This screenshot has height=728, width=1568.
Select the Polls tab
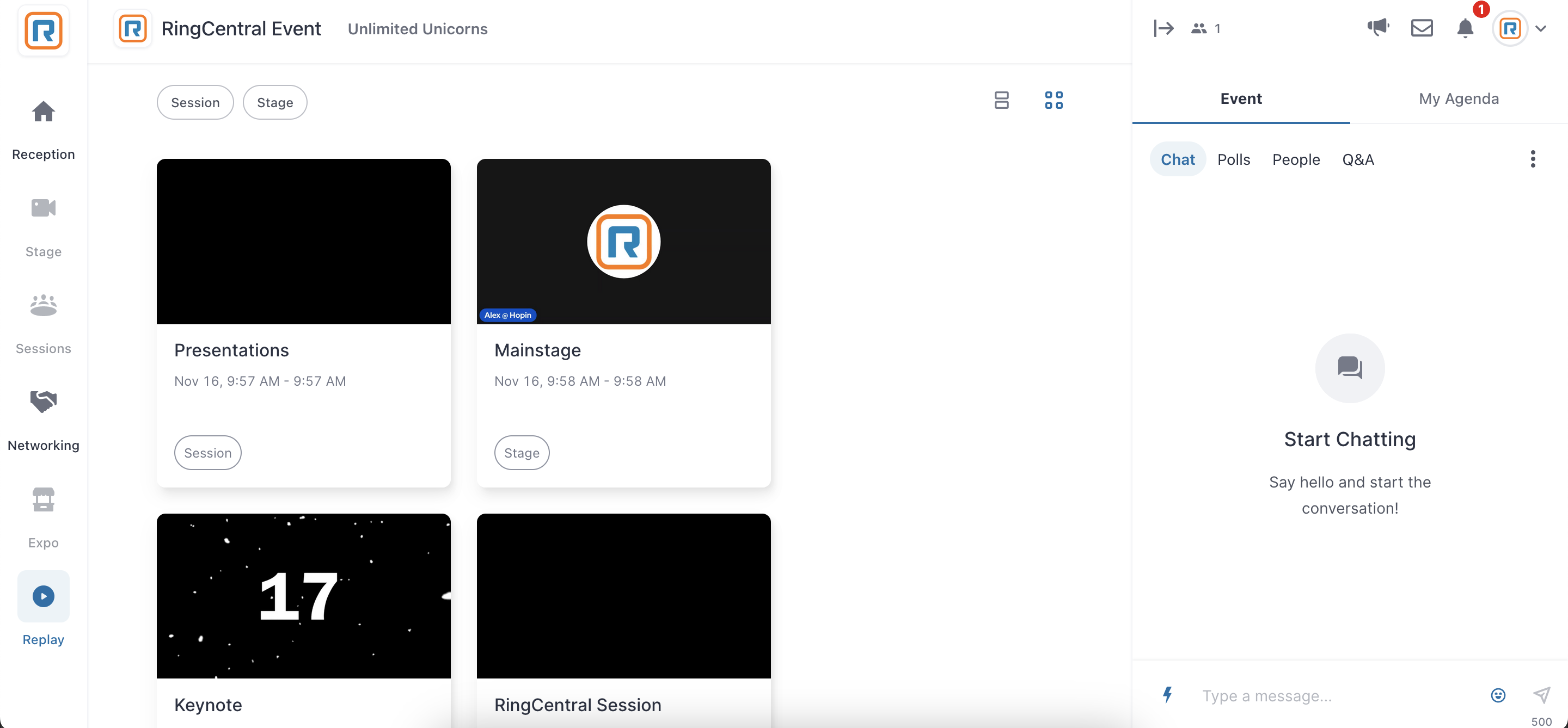(1233, 159)
